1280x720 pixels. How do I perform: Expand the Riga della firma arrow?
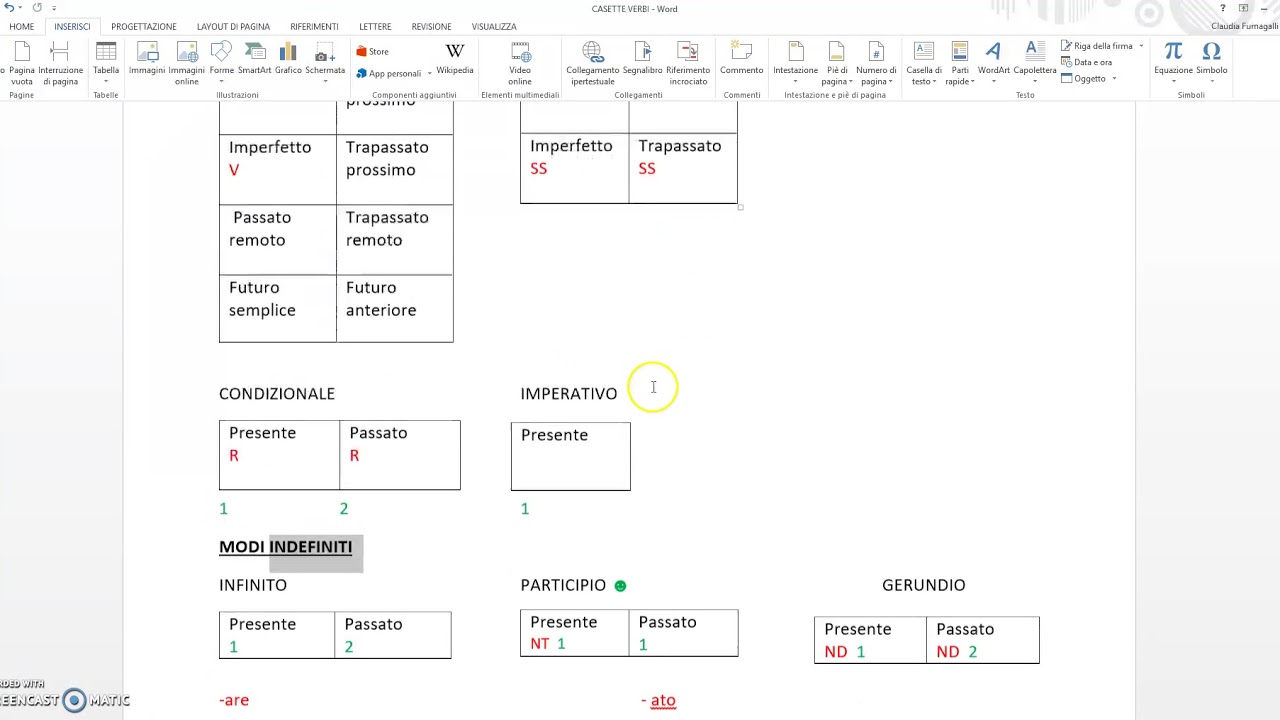click(x=1141, y=46)
